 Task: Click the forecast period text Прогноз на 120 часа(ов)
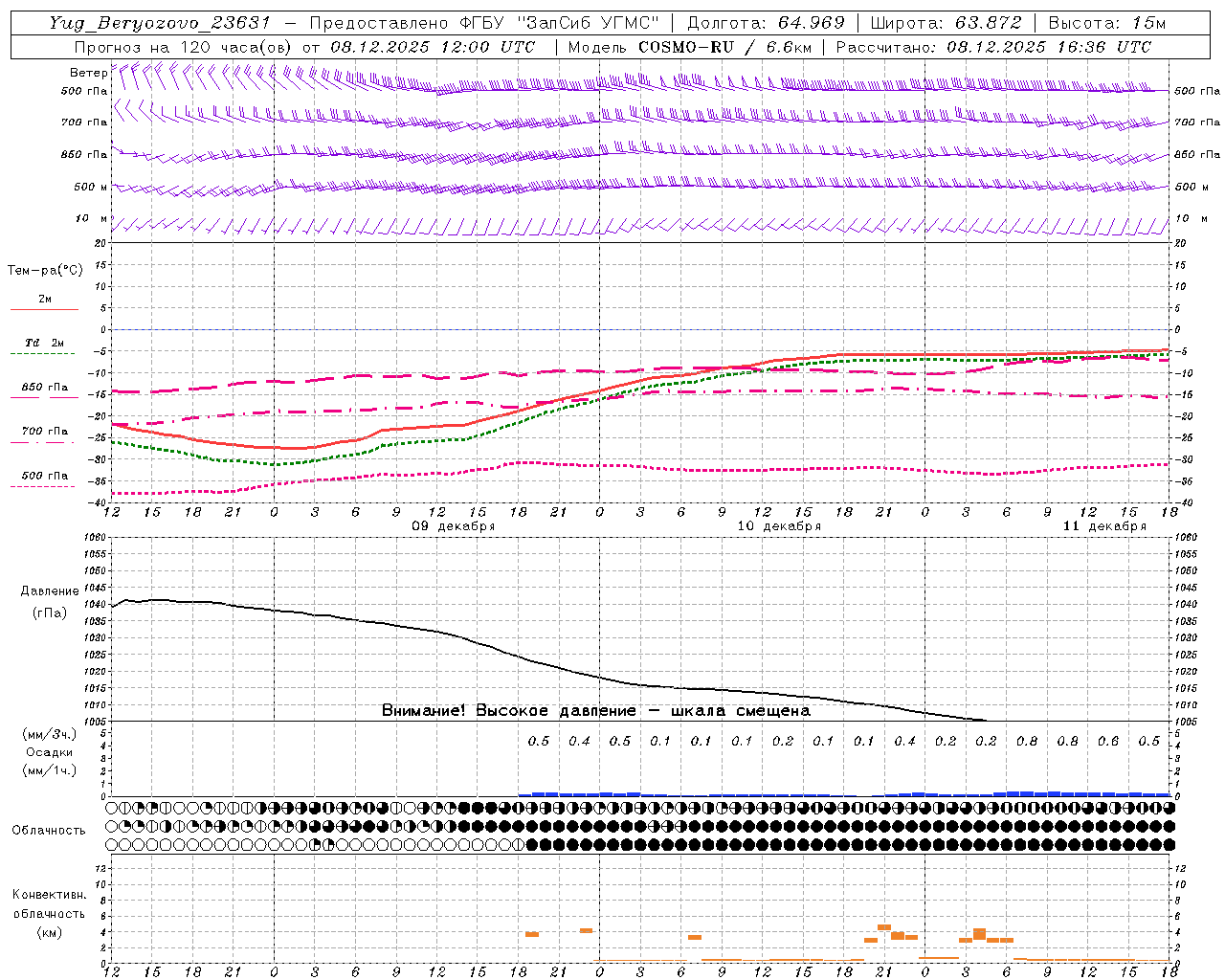tap(183, 47)
